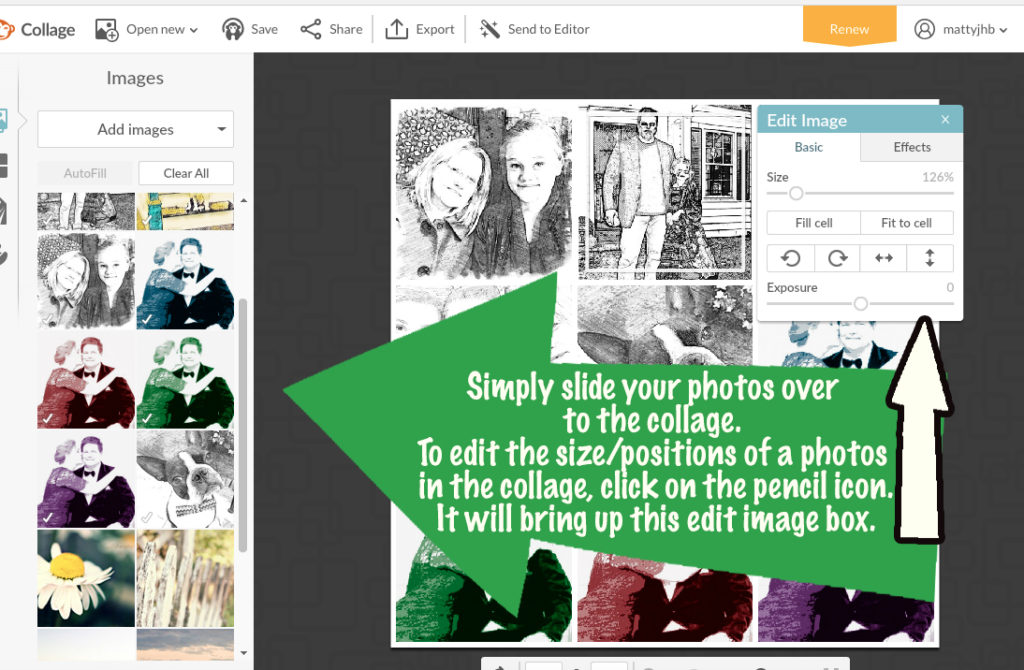Select the dog sketch thumbnail
Screen dimensions: 1024x670
(x=185, y=480)
